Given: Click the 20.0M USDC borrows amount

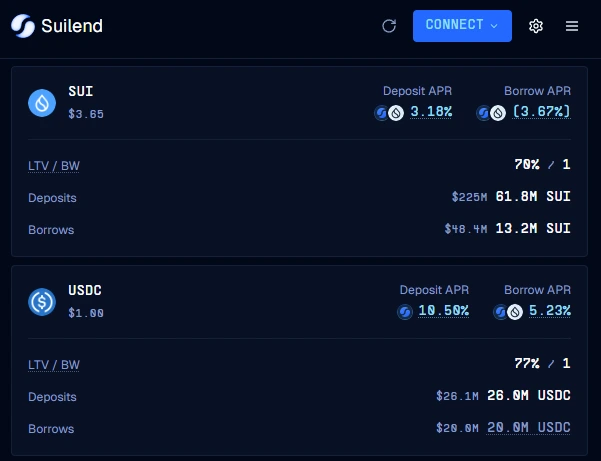Looking at the screenshot, I should coord(528,428).
